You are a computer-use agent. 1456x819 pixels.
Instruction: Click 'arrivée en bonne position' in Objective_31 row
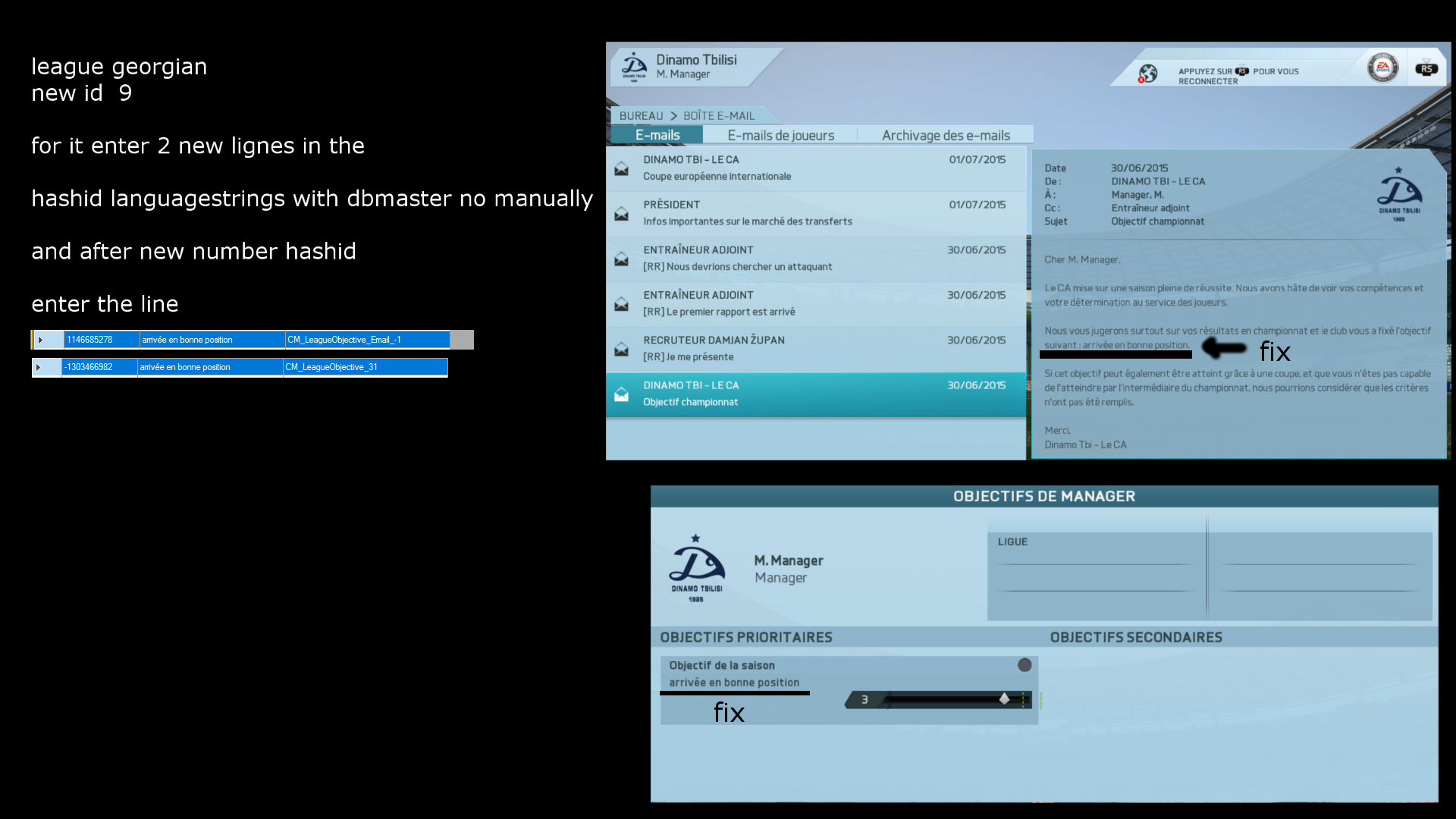click(210, 367)
